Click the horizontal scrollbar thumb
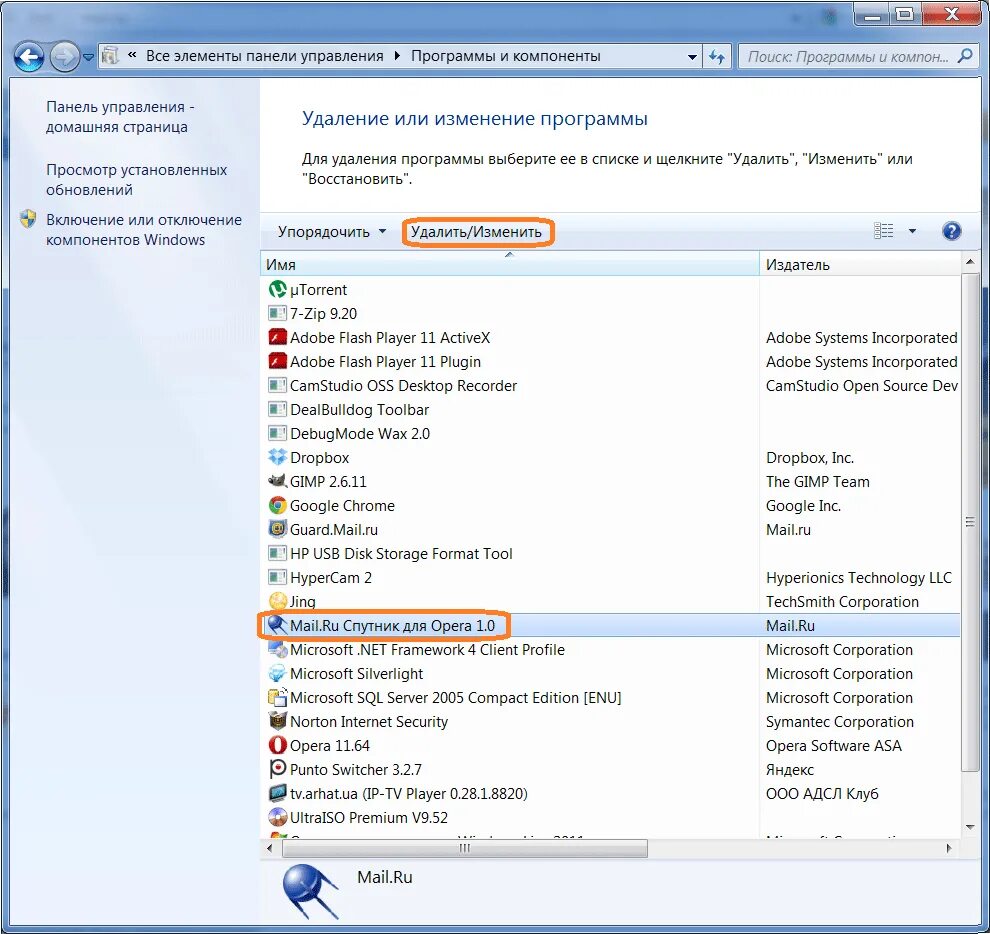990x934 pixels. [x=465, y=848]
